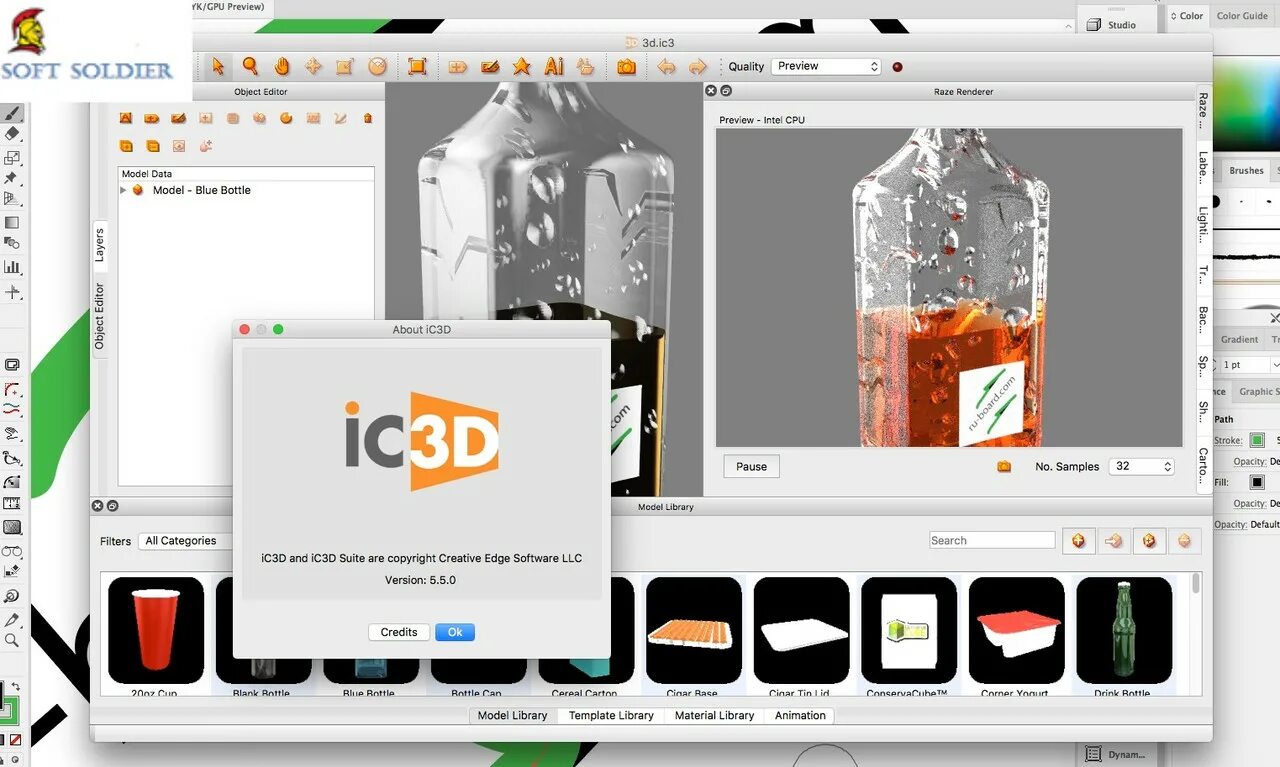The width and height of the screenshot is (1280, 767).
Task: Click the undo arrow icon
Action: [666, 67]
